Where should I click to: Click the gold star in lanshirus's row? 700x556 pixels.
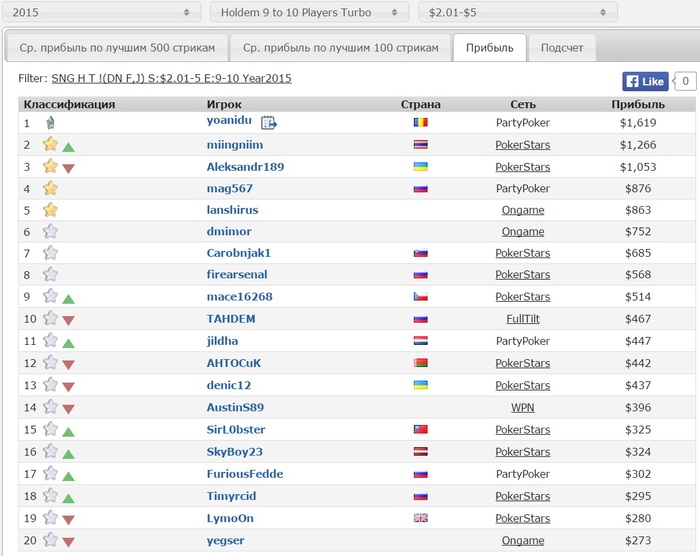pos(50,210)
